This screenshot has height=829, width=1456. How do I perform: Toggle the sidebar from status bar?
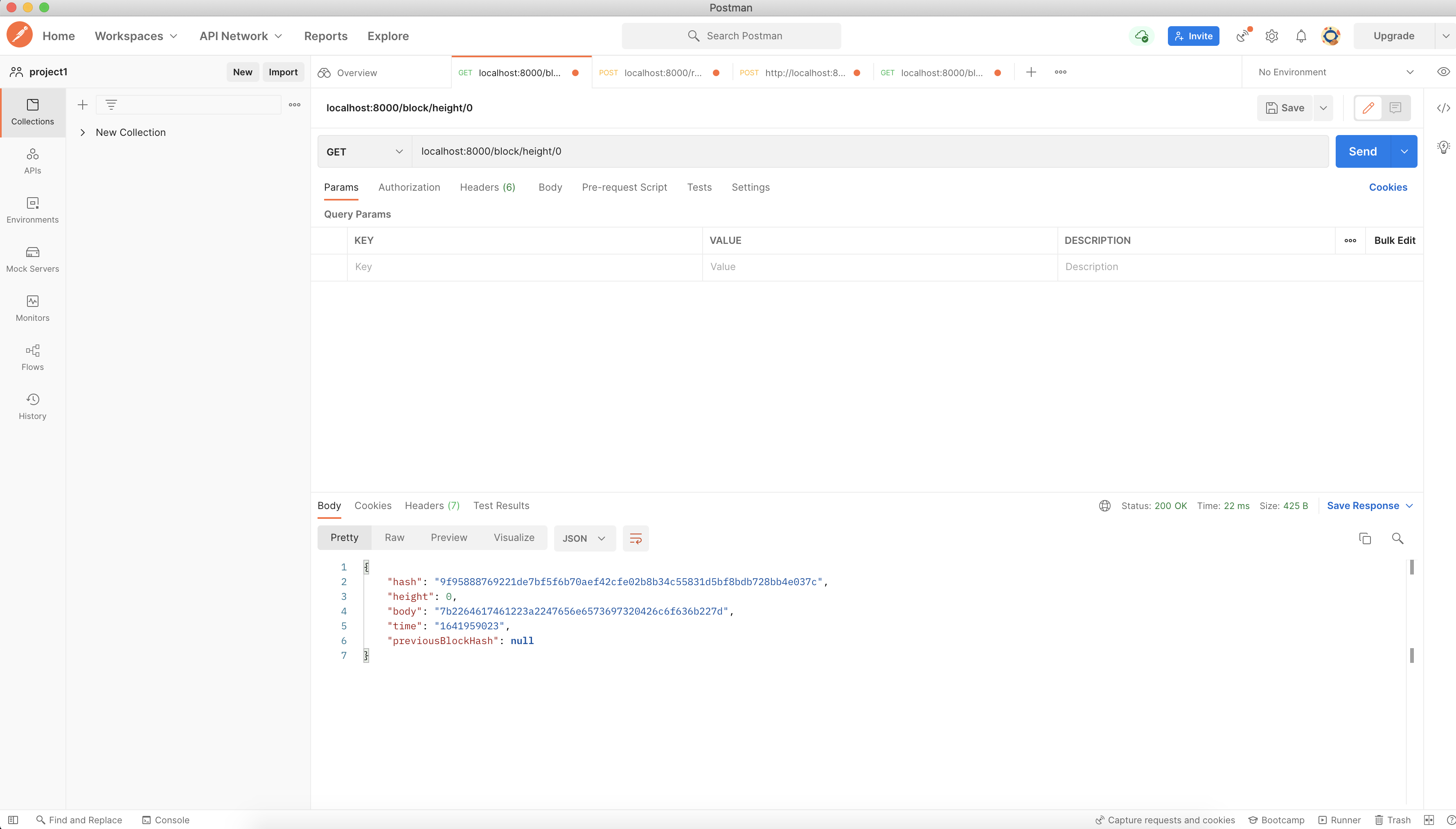click(13, 820)
